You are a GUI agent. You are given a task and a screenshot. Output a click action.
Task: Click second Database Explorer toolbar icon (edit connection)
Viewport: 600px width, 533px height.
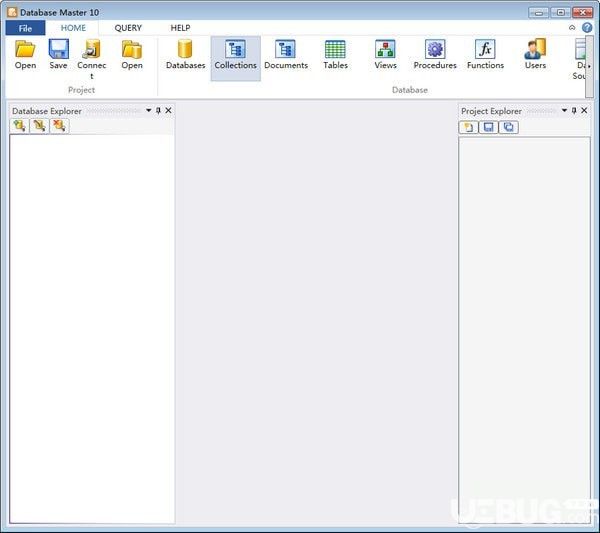pyautogui.click(x=39, y=126)
